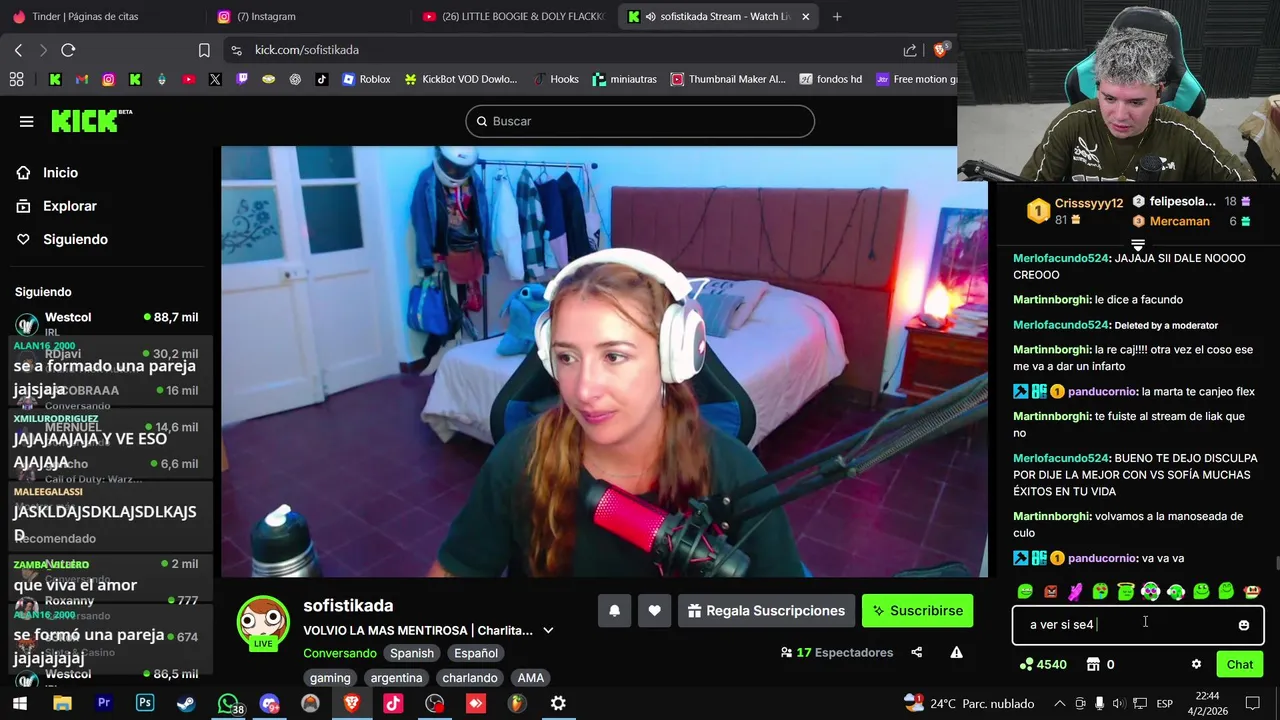The height and width of the screenshot is (720, 1280).
Task: Click the Spanish tag
Action: click(x=412, y=653)
